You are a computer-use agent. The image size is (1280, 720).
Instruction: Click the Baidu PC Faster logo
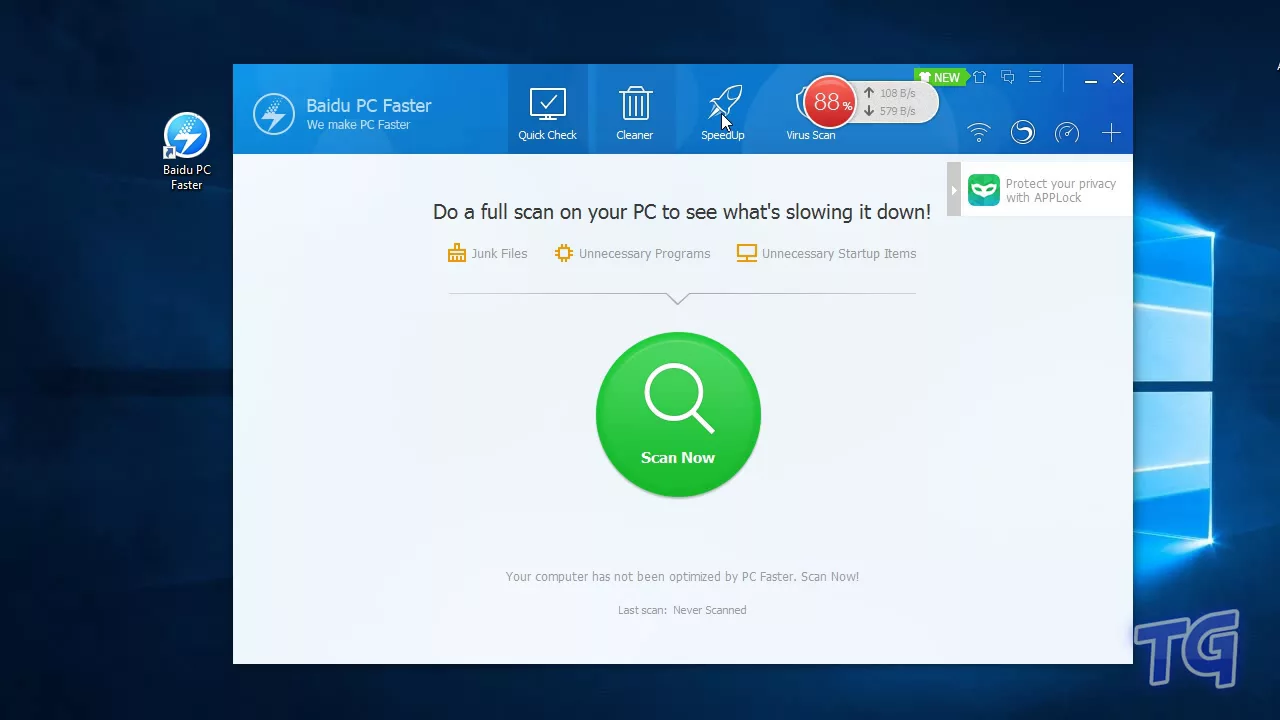point(273,114)
